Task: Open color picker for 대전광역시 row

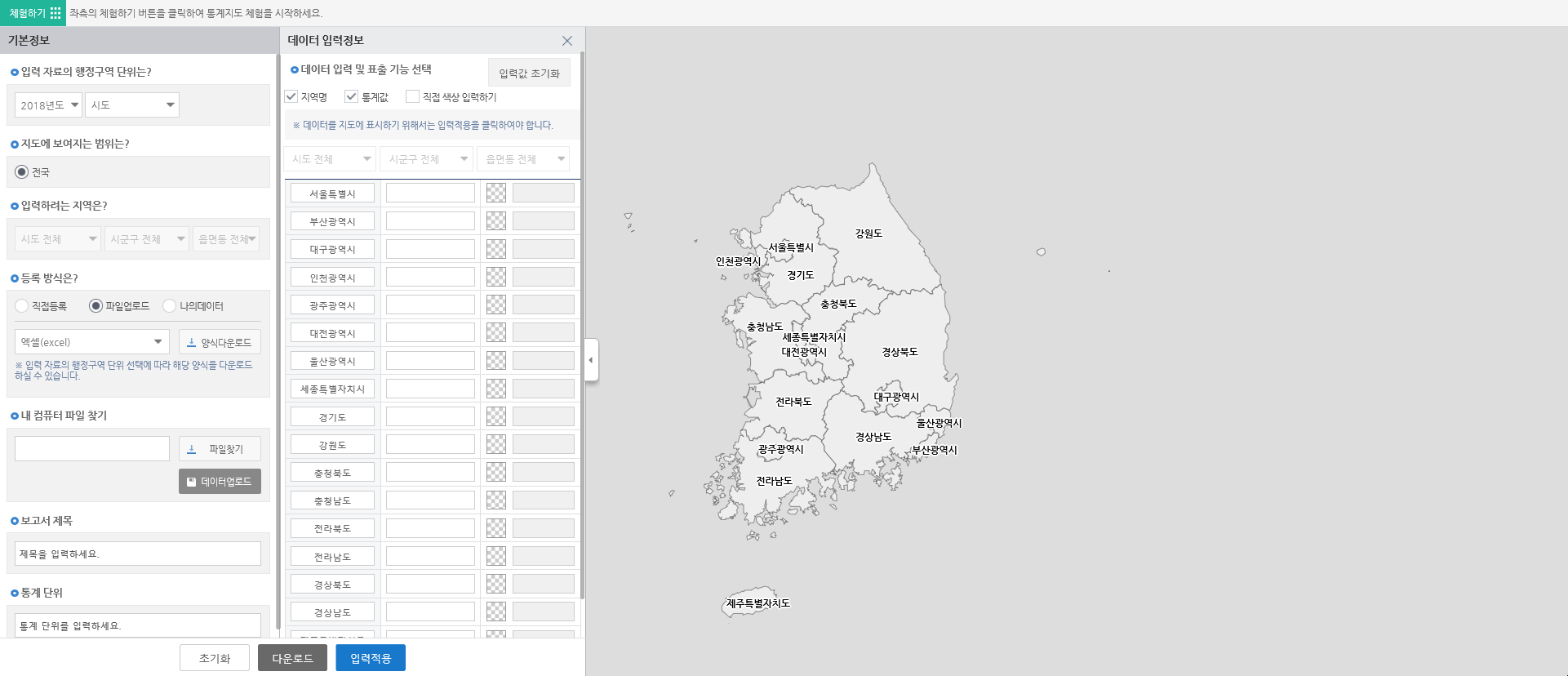Action: coord(496,332)
